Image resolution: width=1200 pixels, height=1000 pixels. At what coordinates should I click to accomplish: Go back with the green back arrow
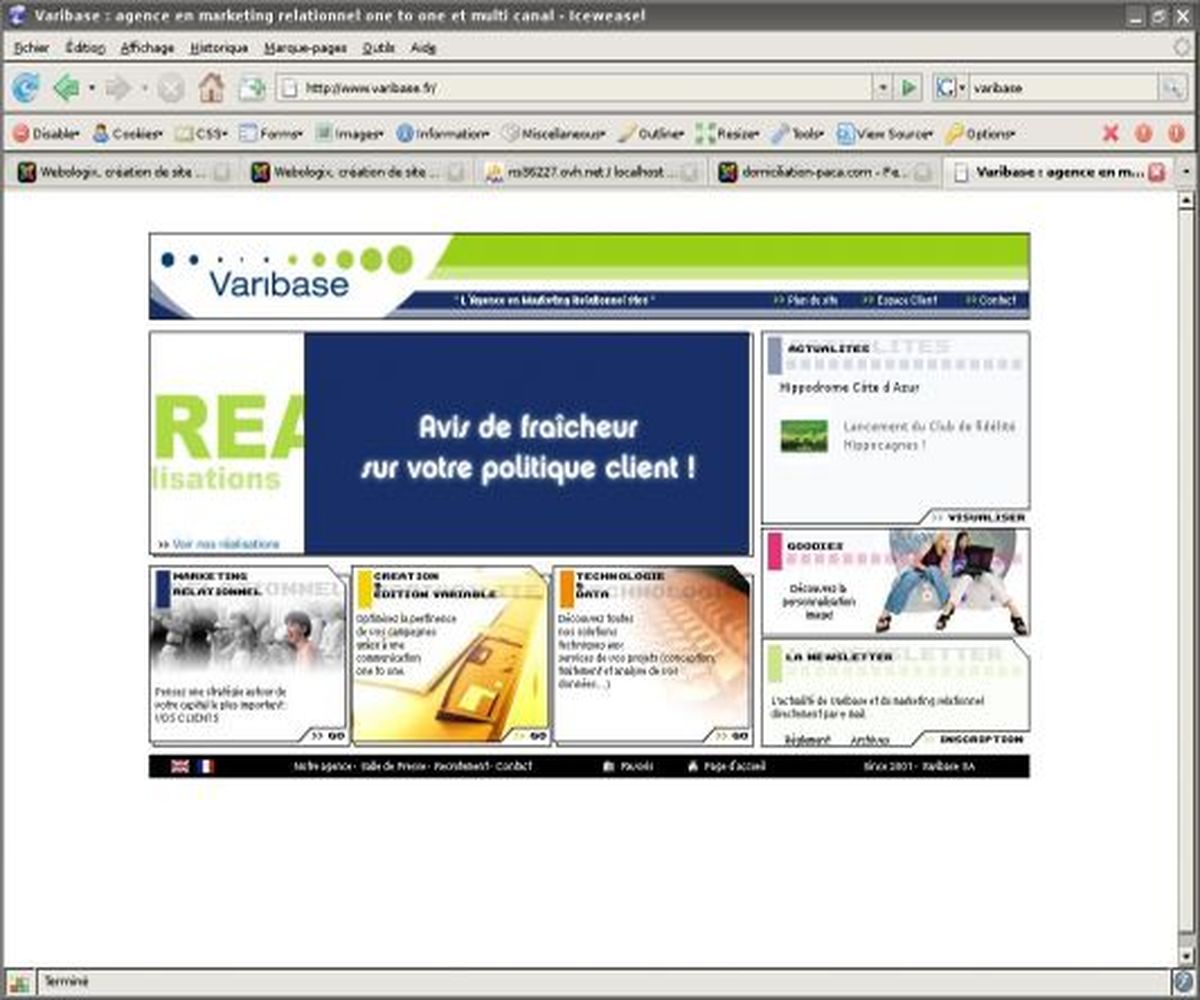coord(66,88)
